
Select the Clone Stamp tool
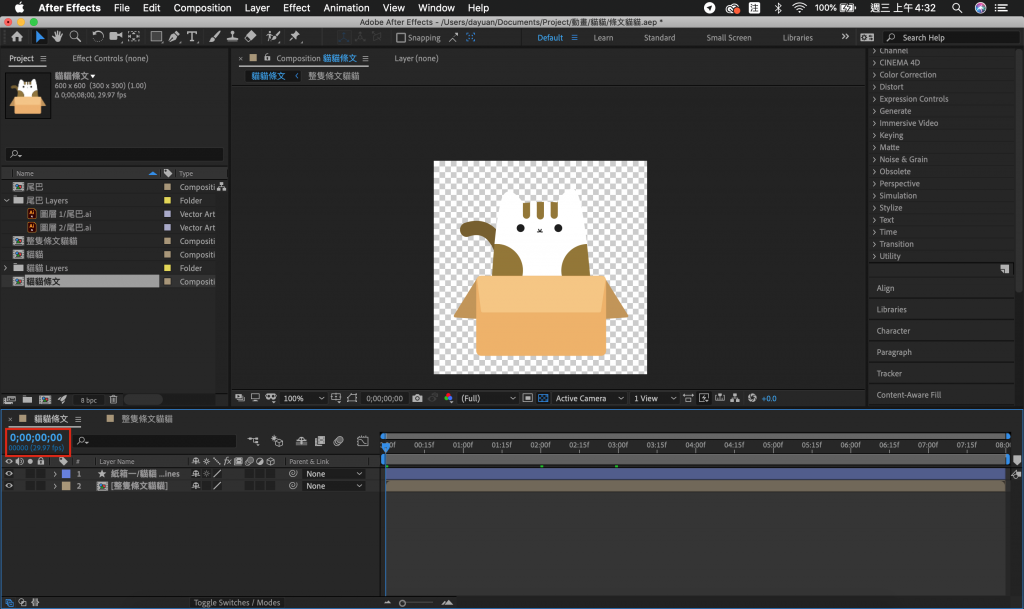232,37
